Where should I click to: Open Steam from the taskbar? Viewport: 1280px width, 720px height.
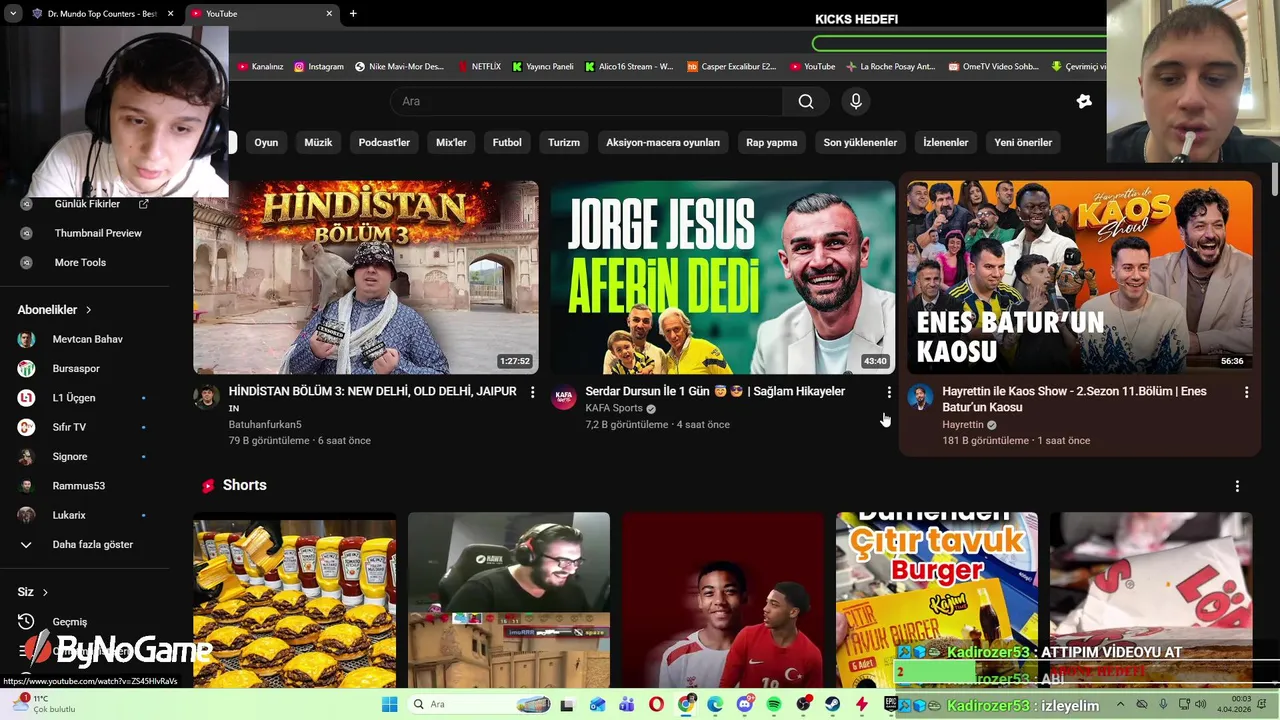pos(832,704)
